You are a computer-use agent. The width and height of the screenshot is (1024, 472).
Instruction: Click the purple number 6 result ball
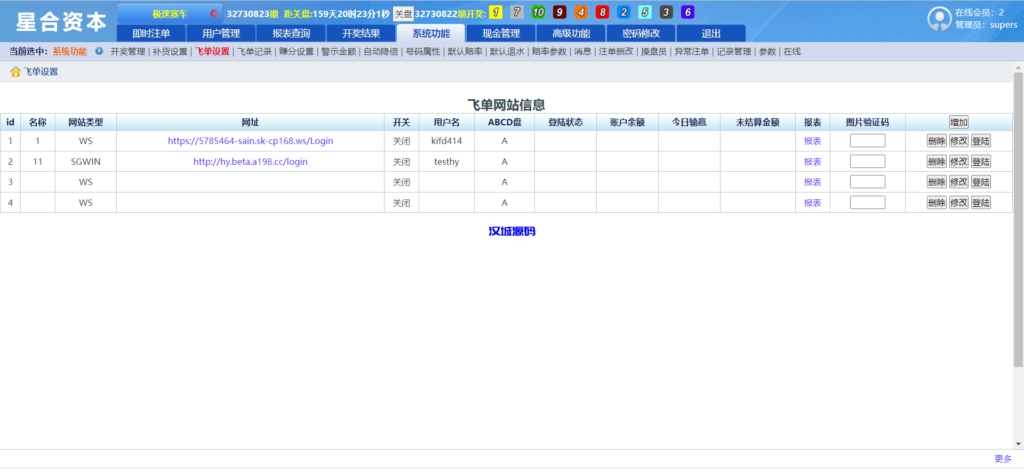click(x=687, y=13)
